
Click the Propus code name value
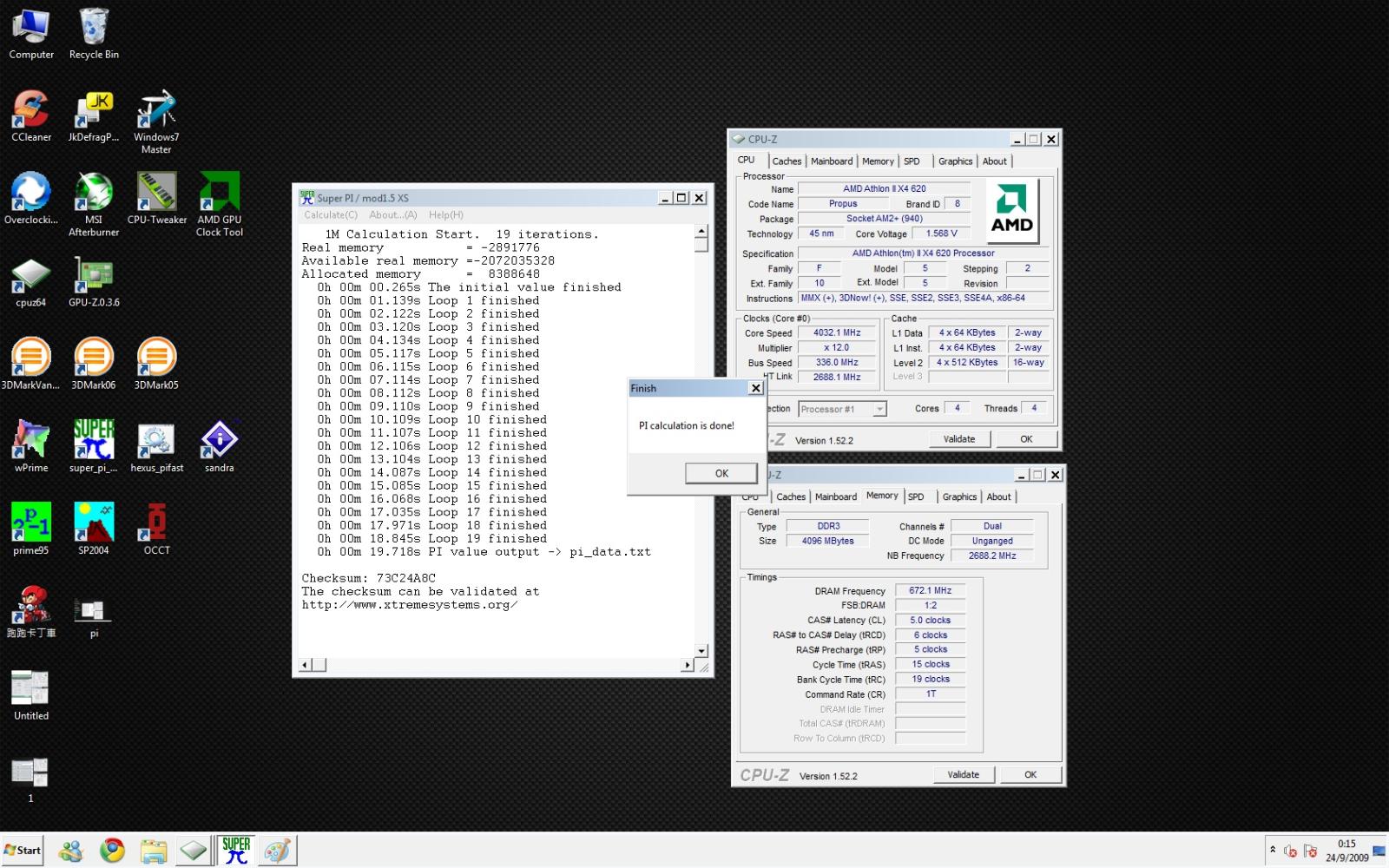843,204
